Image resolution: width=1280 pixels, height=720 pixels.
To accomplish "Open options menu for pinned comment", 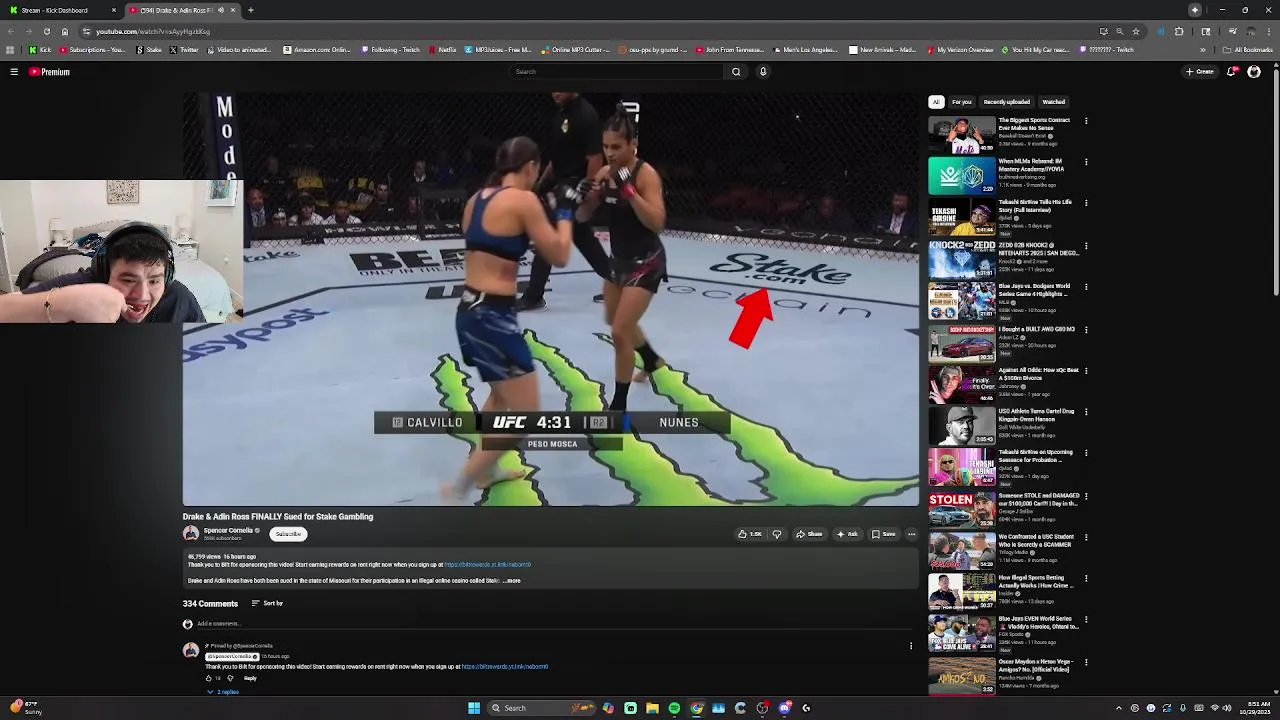I will (911, 646).
